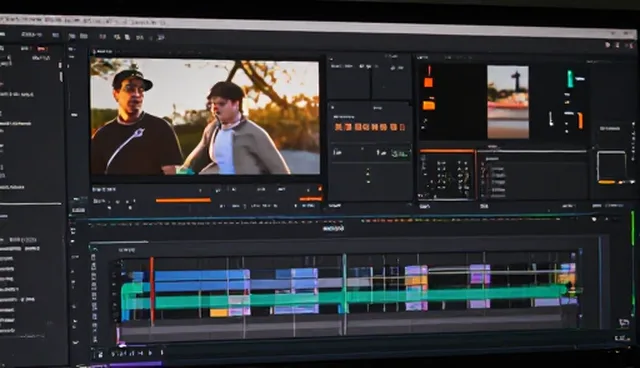Click the program monitor video preview
The image size is (640, 368).
point(205,117)
